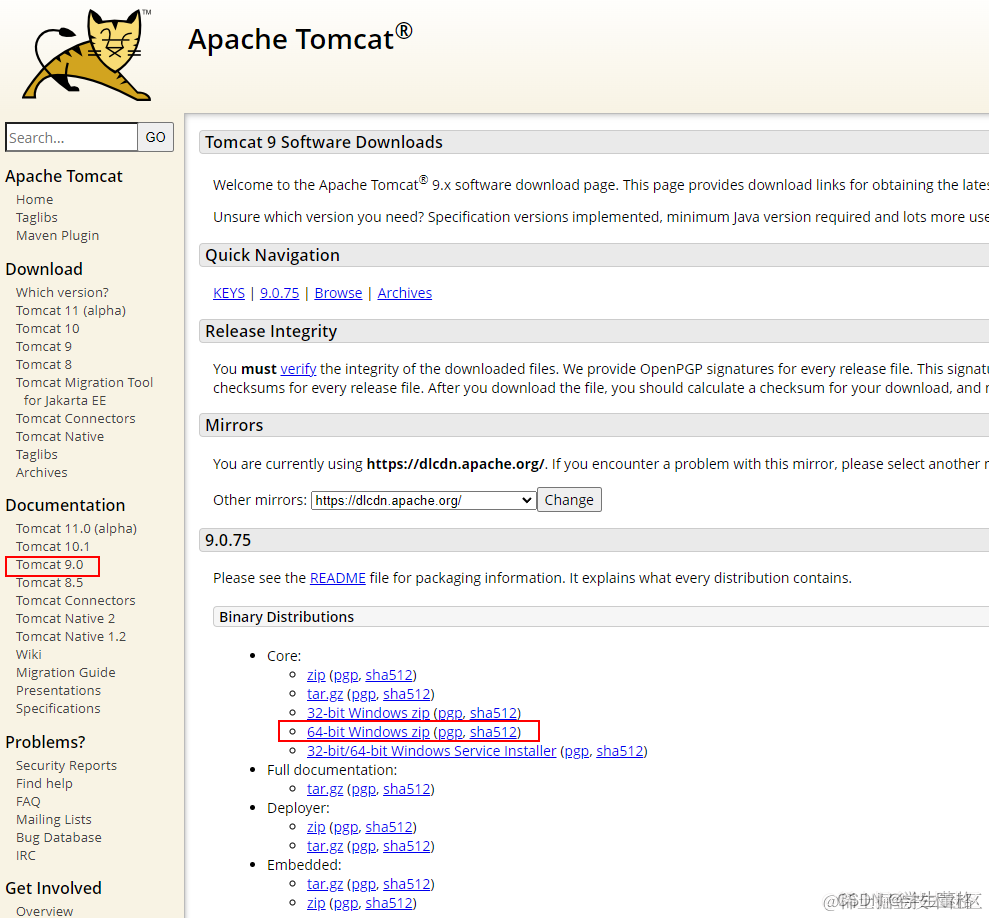The height and width of the screenshot is (918, 989).
Task: Download the Core tar.gz distribution
Action: pyautogui.click(x=325, y=694)
